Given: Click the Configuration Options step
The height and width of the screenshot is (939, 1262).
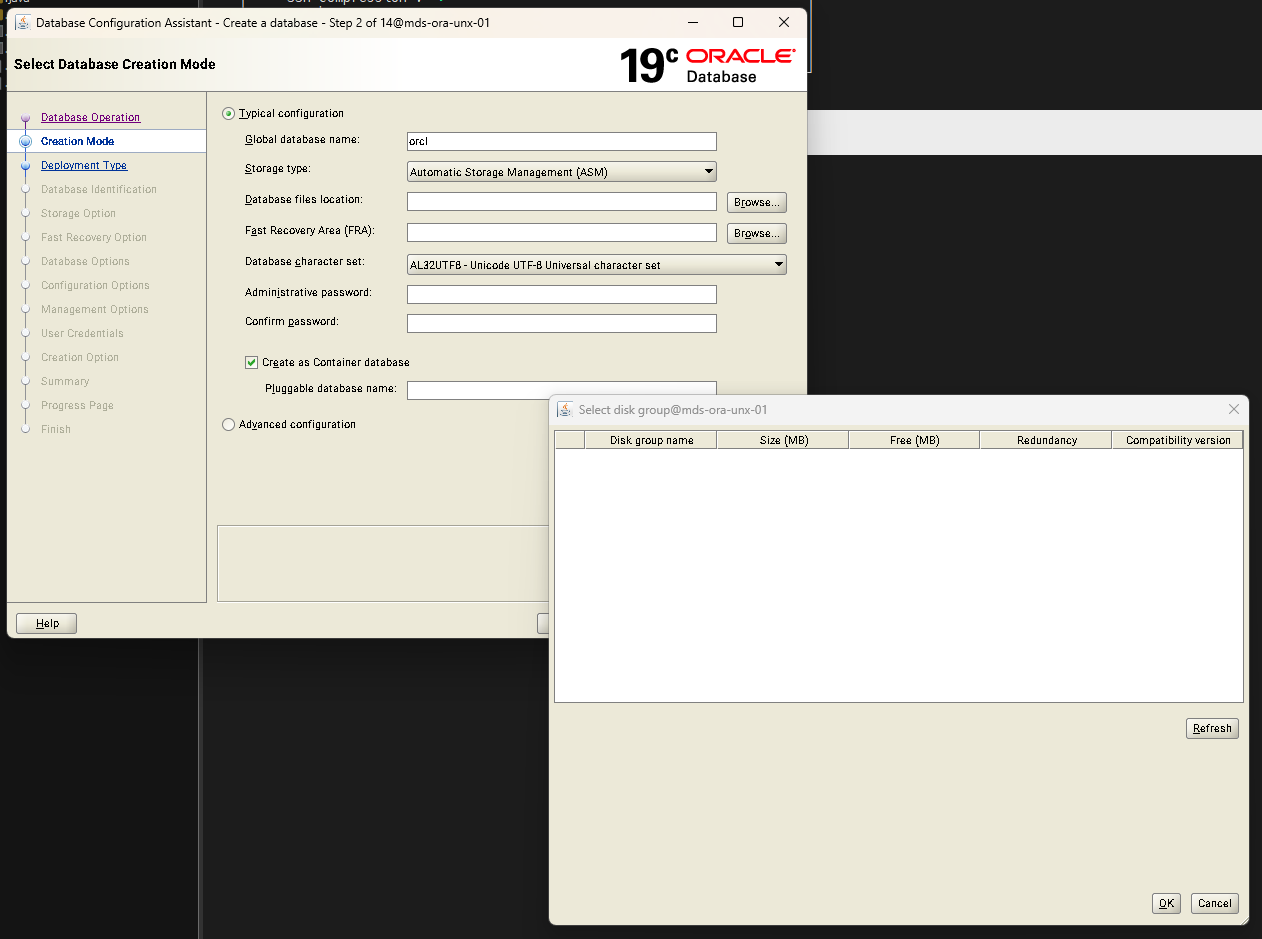Looking at the screenshot, I should coord(96,286).
